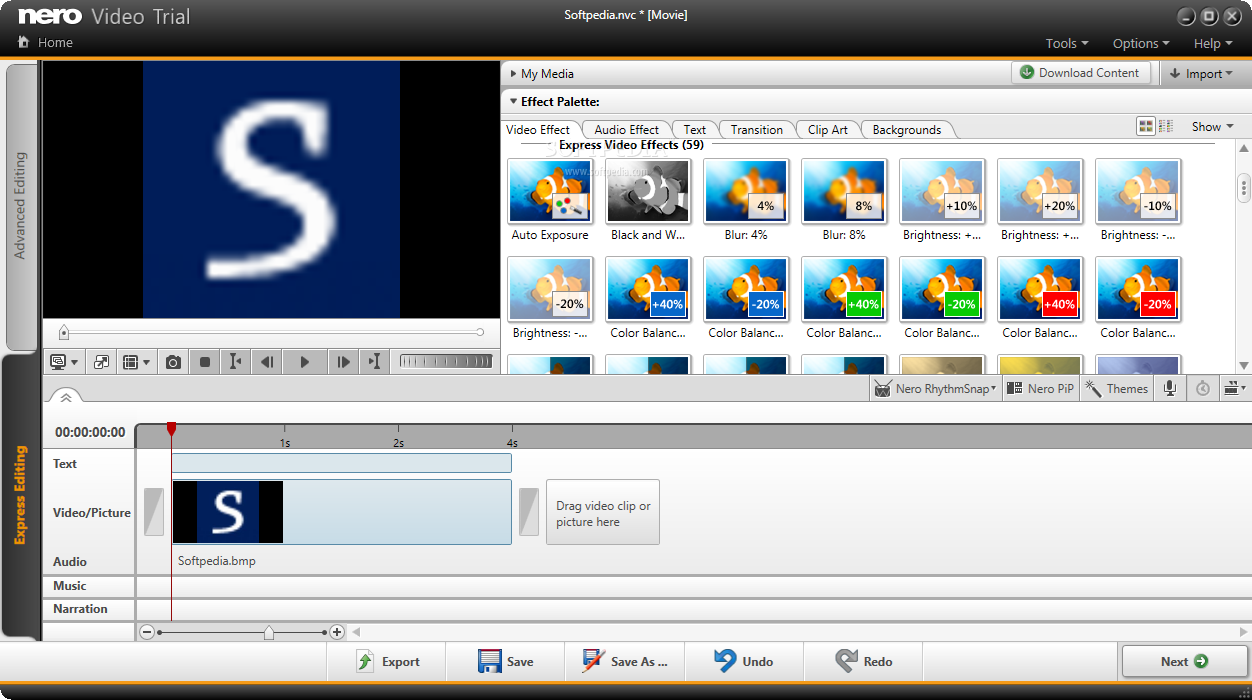The image size is (1252, 700).
Task: Jump to the end of the clip
Action: click(374, 362)
